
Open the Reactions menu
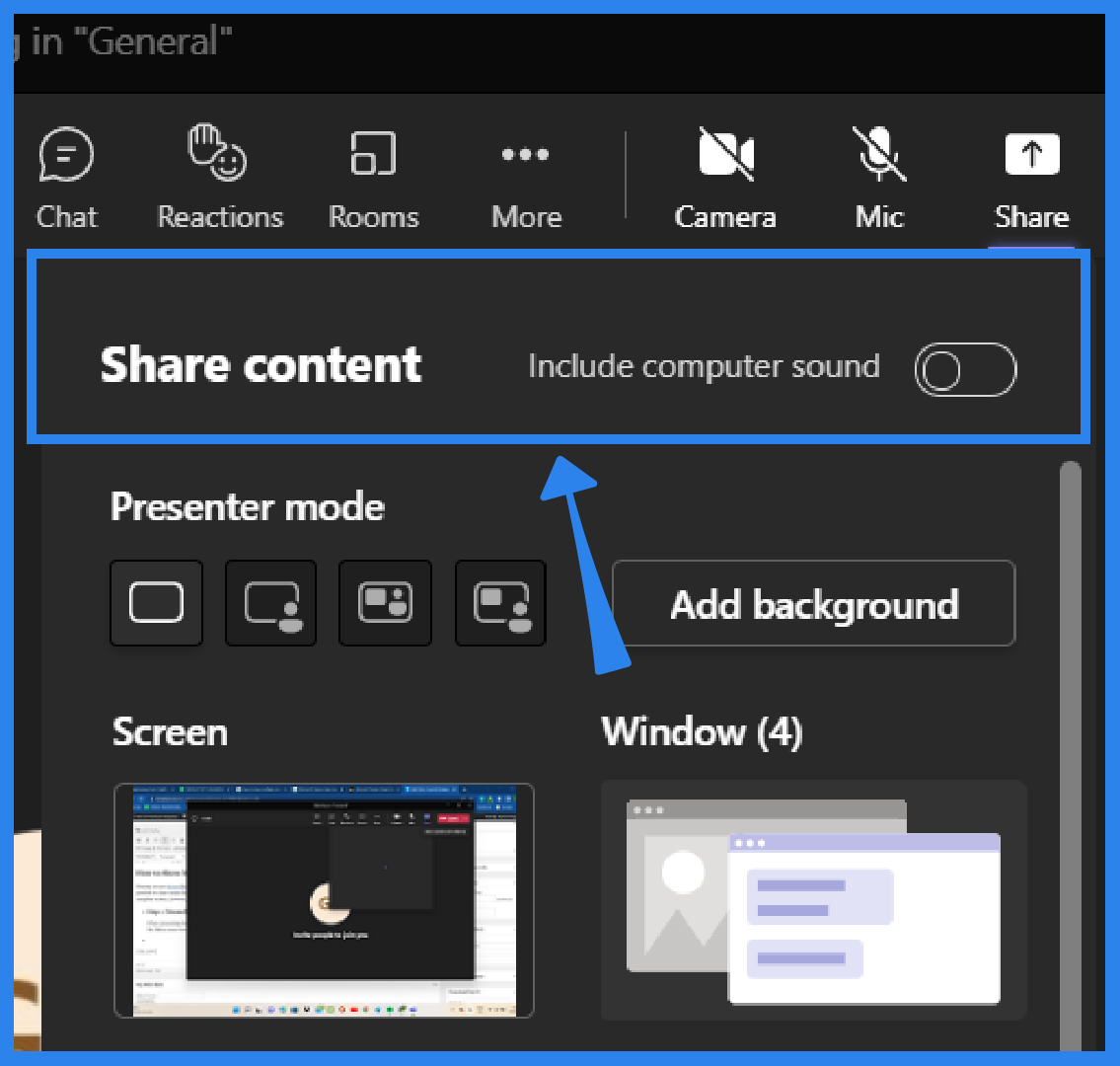[219, 176]
